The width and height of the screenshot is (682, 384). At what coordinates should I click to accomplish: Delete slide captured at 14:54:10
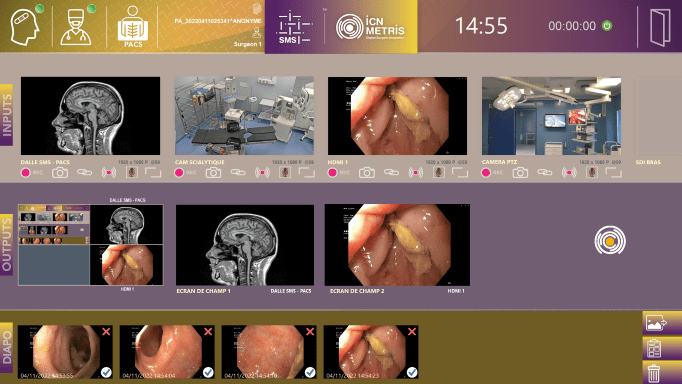click(310, 332)
